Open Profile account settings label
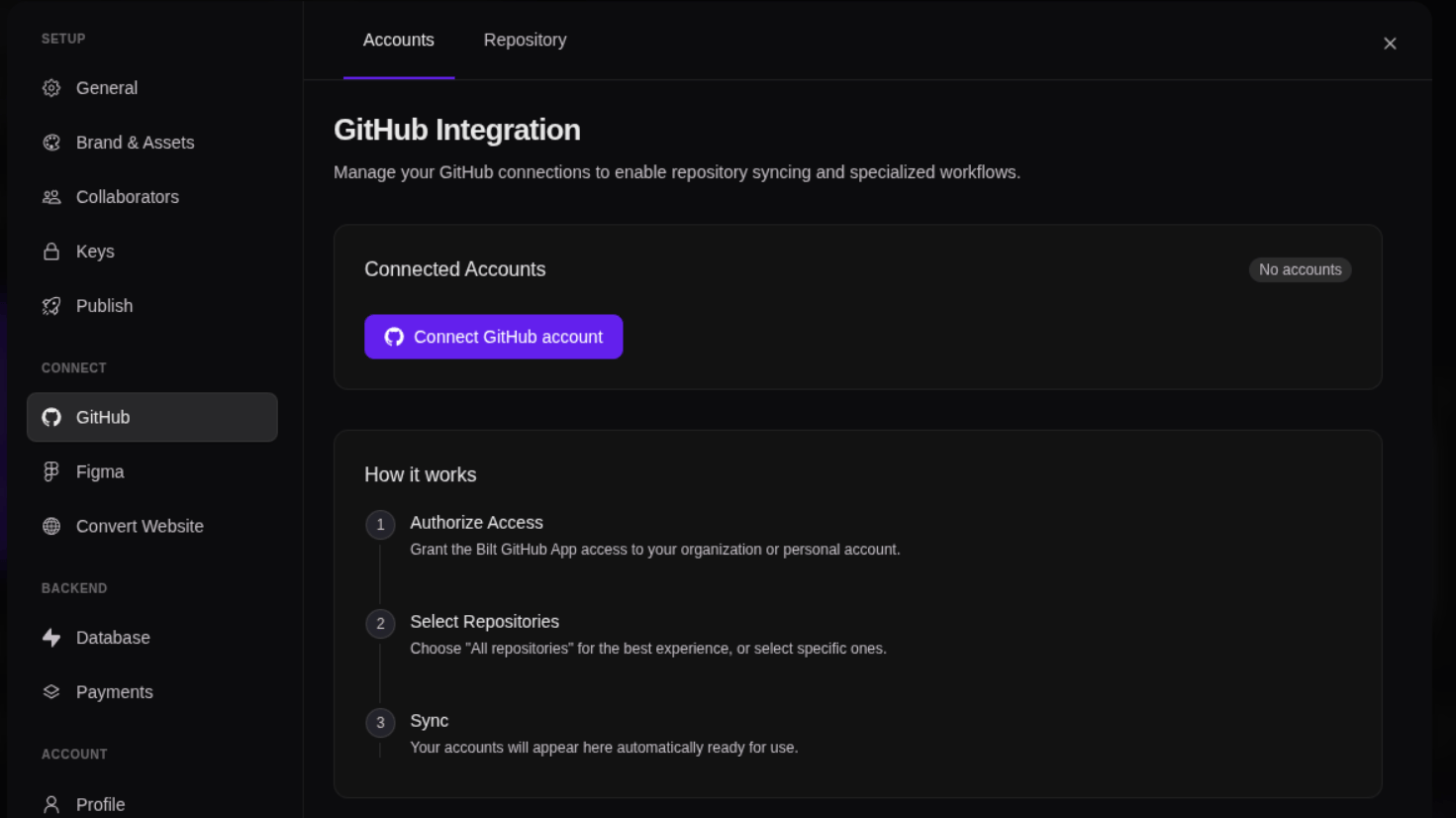Viewport: 1456px width, 818px height. click(x=100, y=804)
